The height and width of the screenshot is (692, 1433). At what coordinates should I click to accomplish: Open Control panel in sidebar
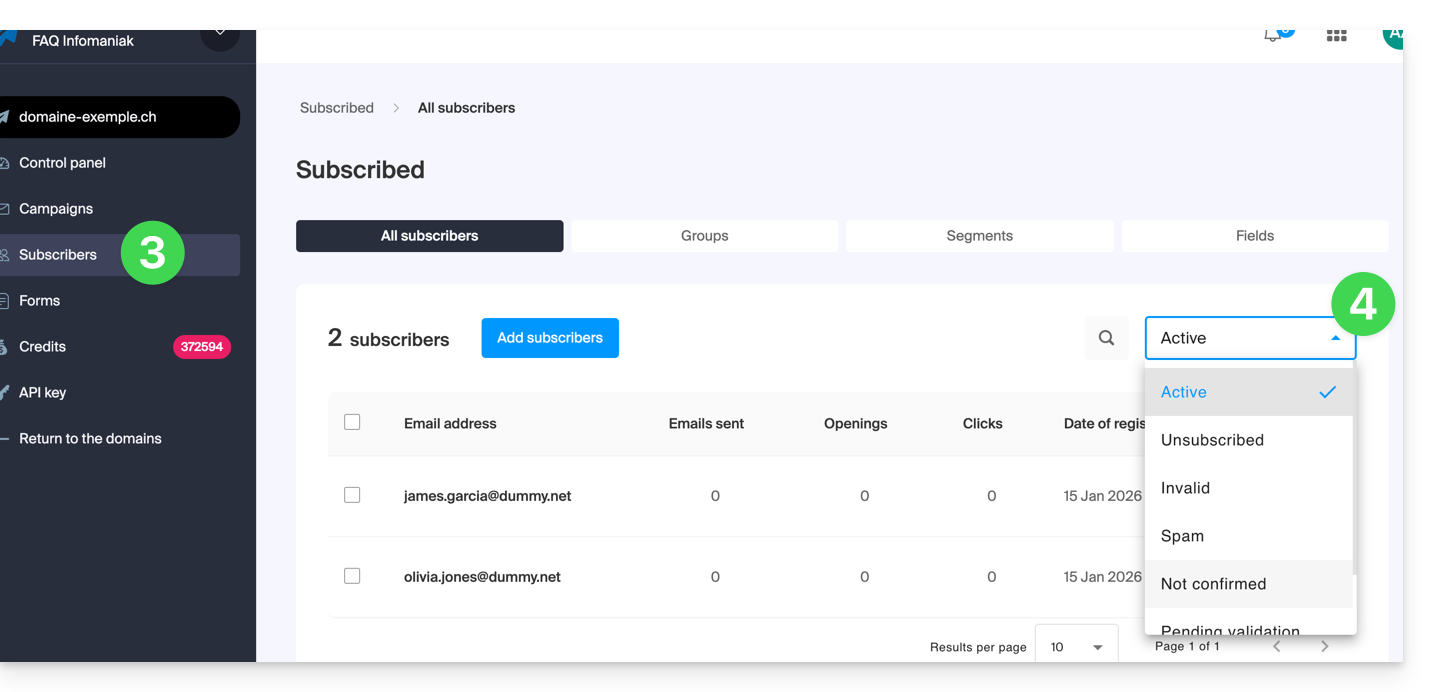tap(62, 163)
